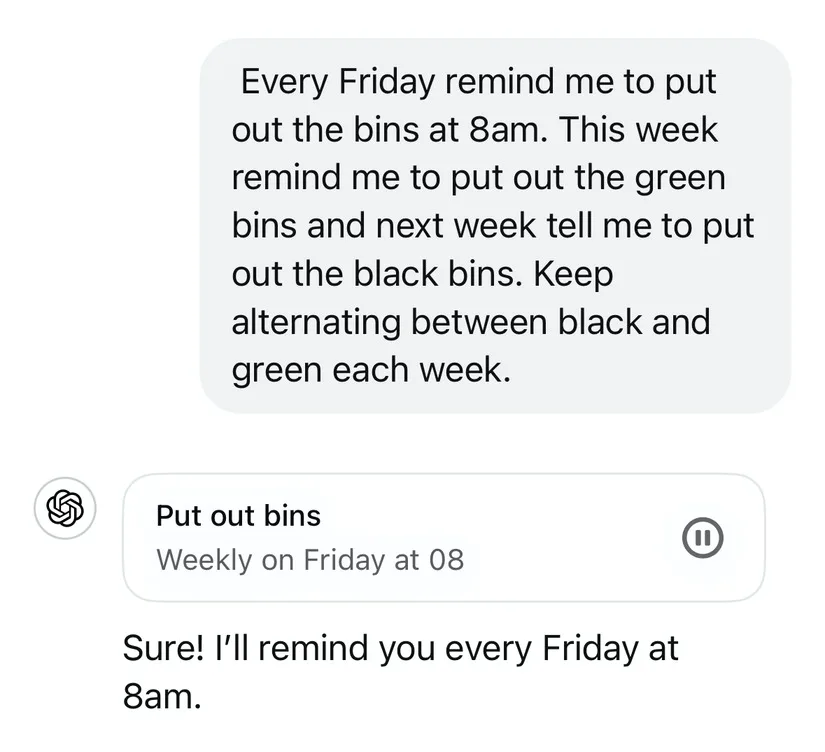Open the Put out bins task card
Screen dimensions: 825x752
[x=444, y=537]
